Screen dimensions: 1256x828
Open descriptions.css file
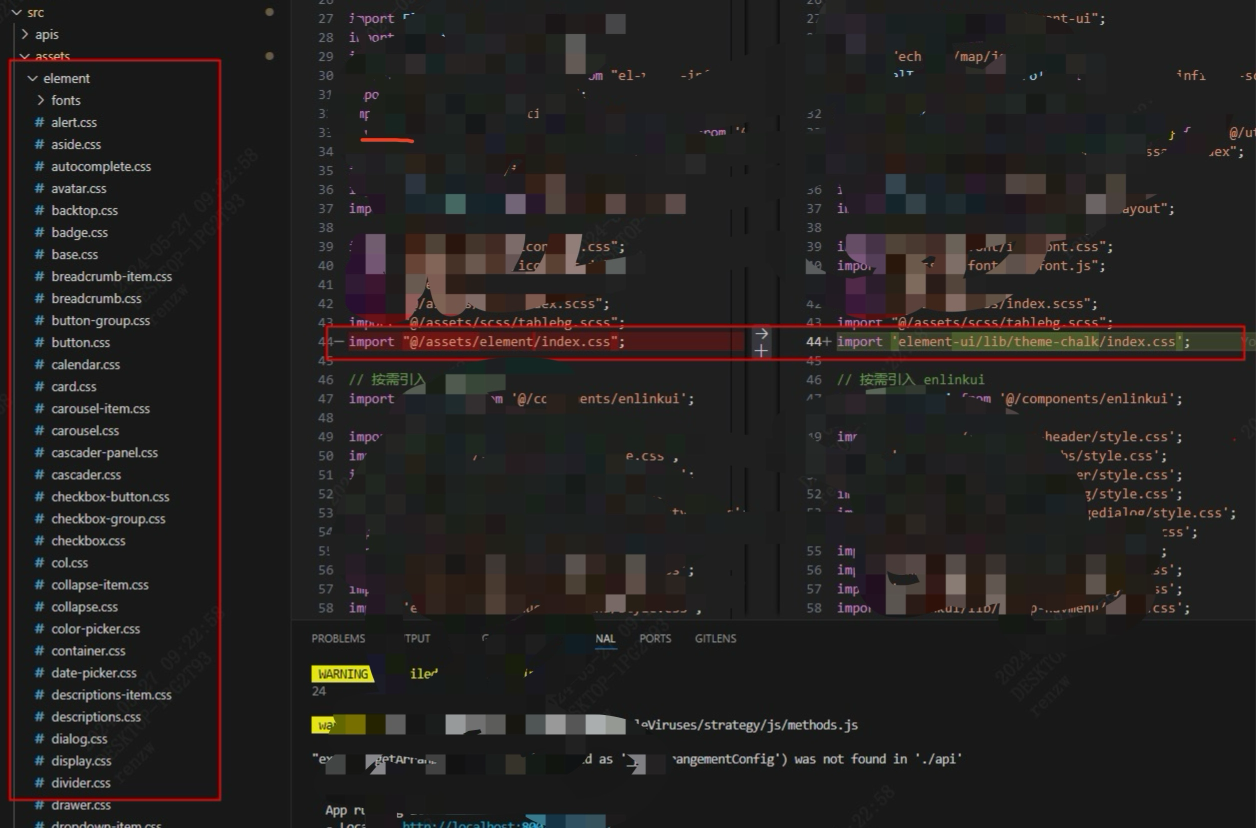pos(96,717)
